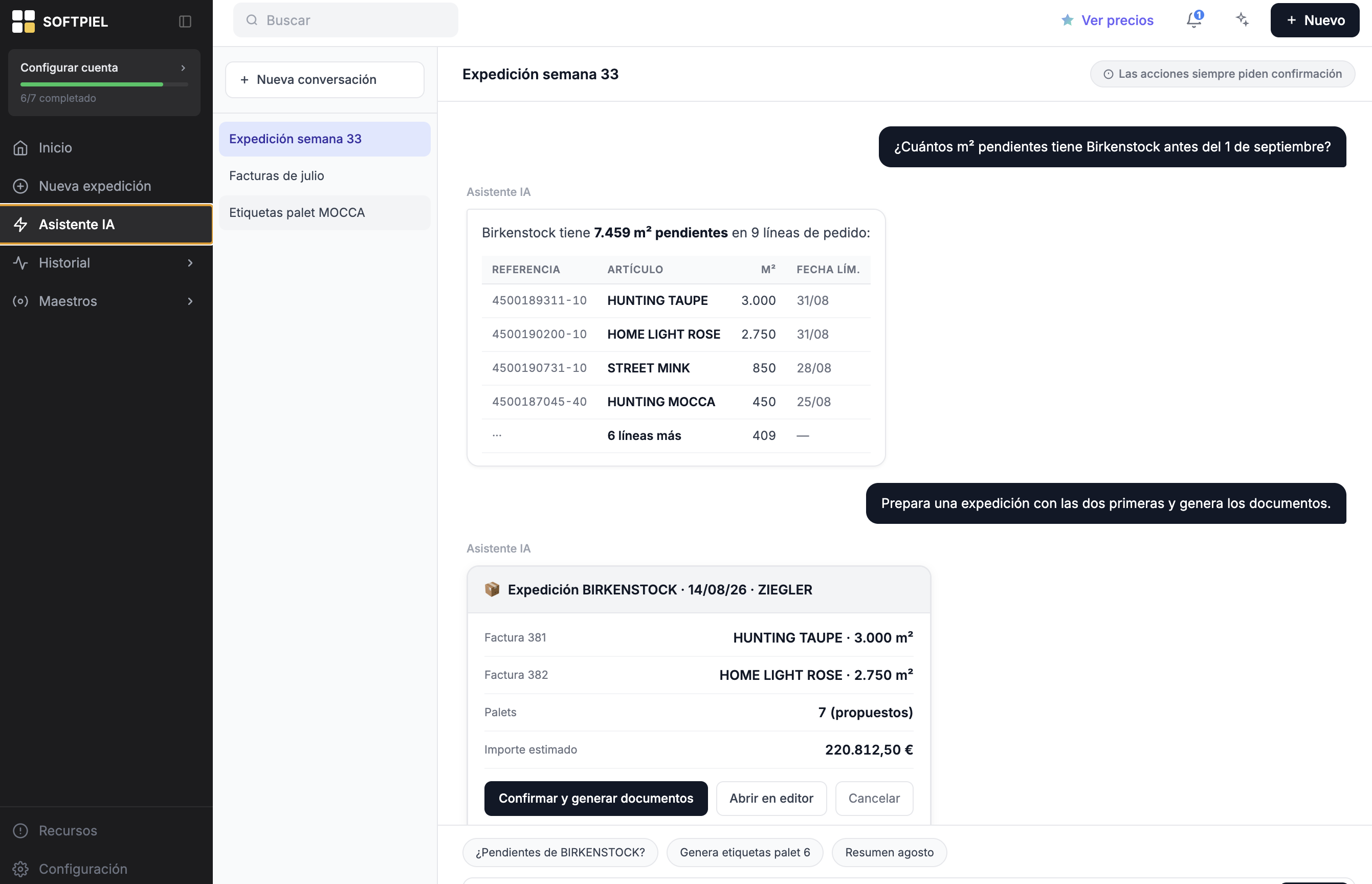Expand the Maestros submenu chevron

(190, 301)
